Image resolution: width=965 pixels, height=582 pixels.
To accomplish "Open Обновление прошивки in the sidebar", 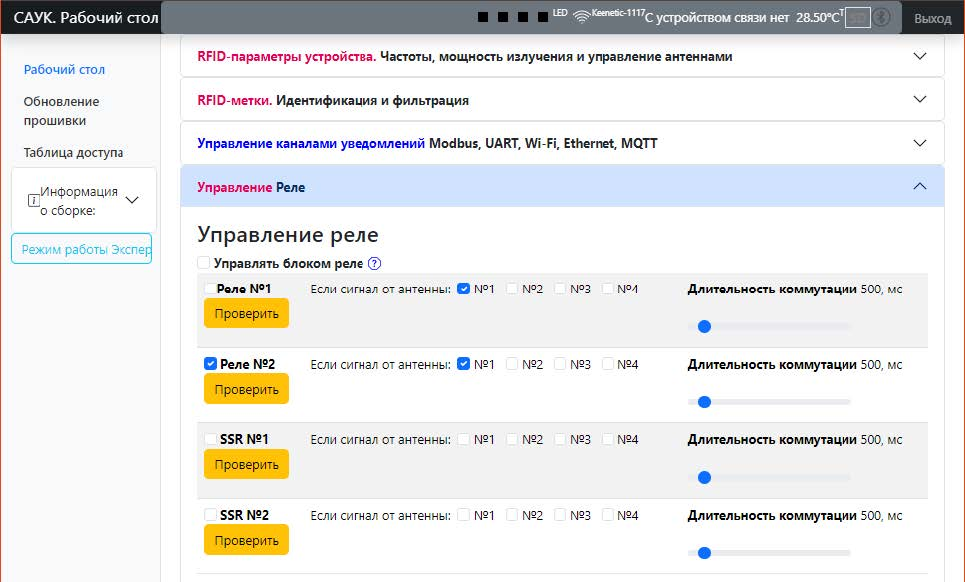I will click(x=62, y=111).
